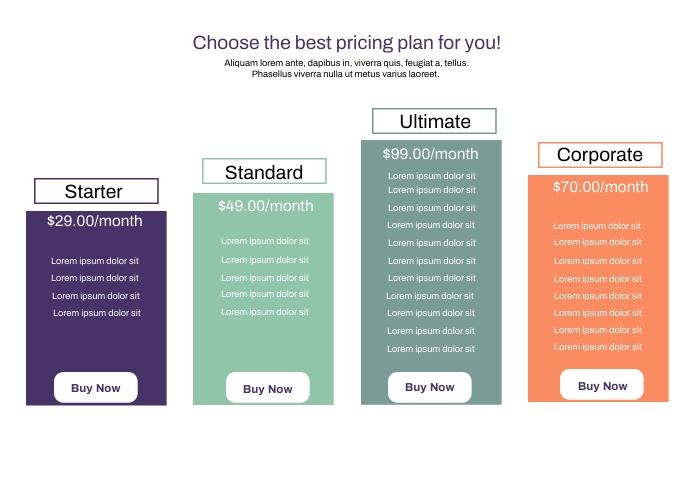693x489 pixels.
Task: Click Buy Now on the Starter plan
Action: [96, 388]
